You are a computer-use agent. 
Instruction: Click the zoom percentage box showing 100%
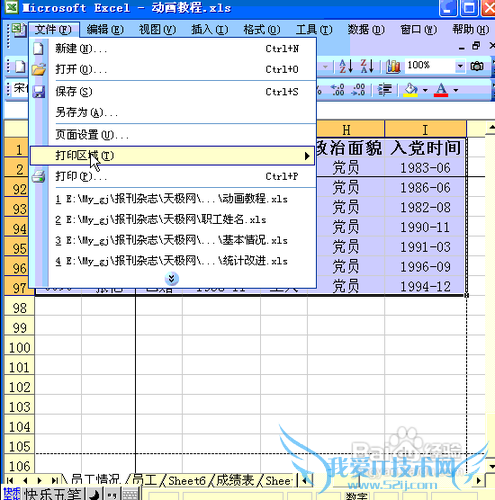(x=430, y=66)
